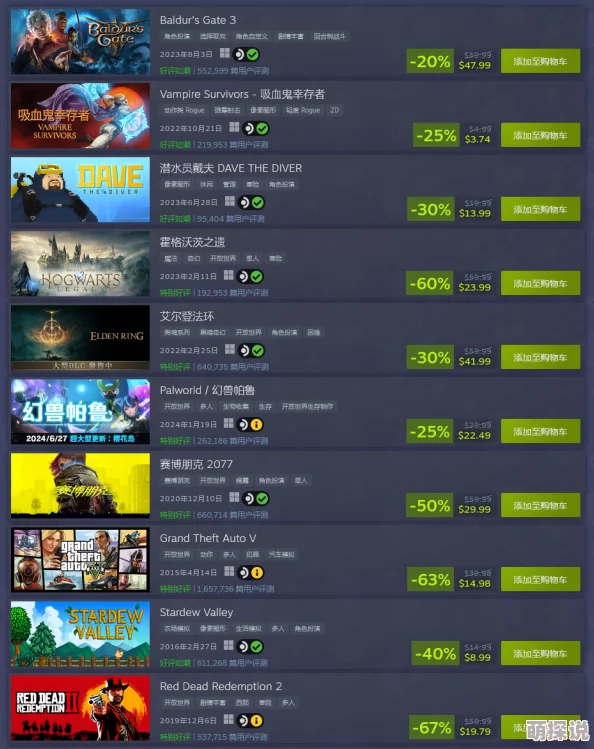Add Cyberpunk 2077 to cart at $29.99
This screenshot has width=594, height=749.
tap(541, 505)
